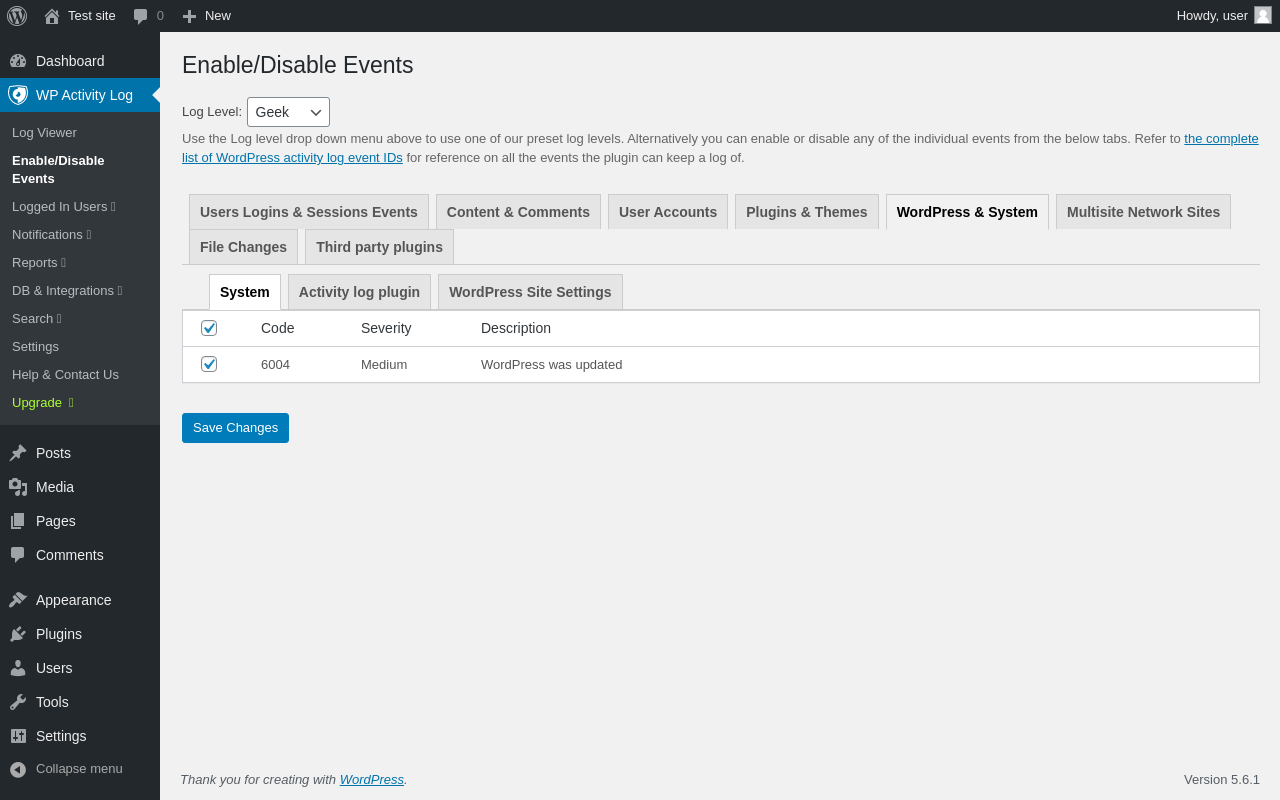Image resolution: width=1280 pixels, height=800 pixels.
Task: Open Posts via the pushpin icon
Action: coord(18,453)
